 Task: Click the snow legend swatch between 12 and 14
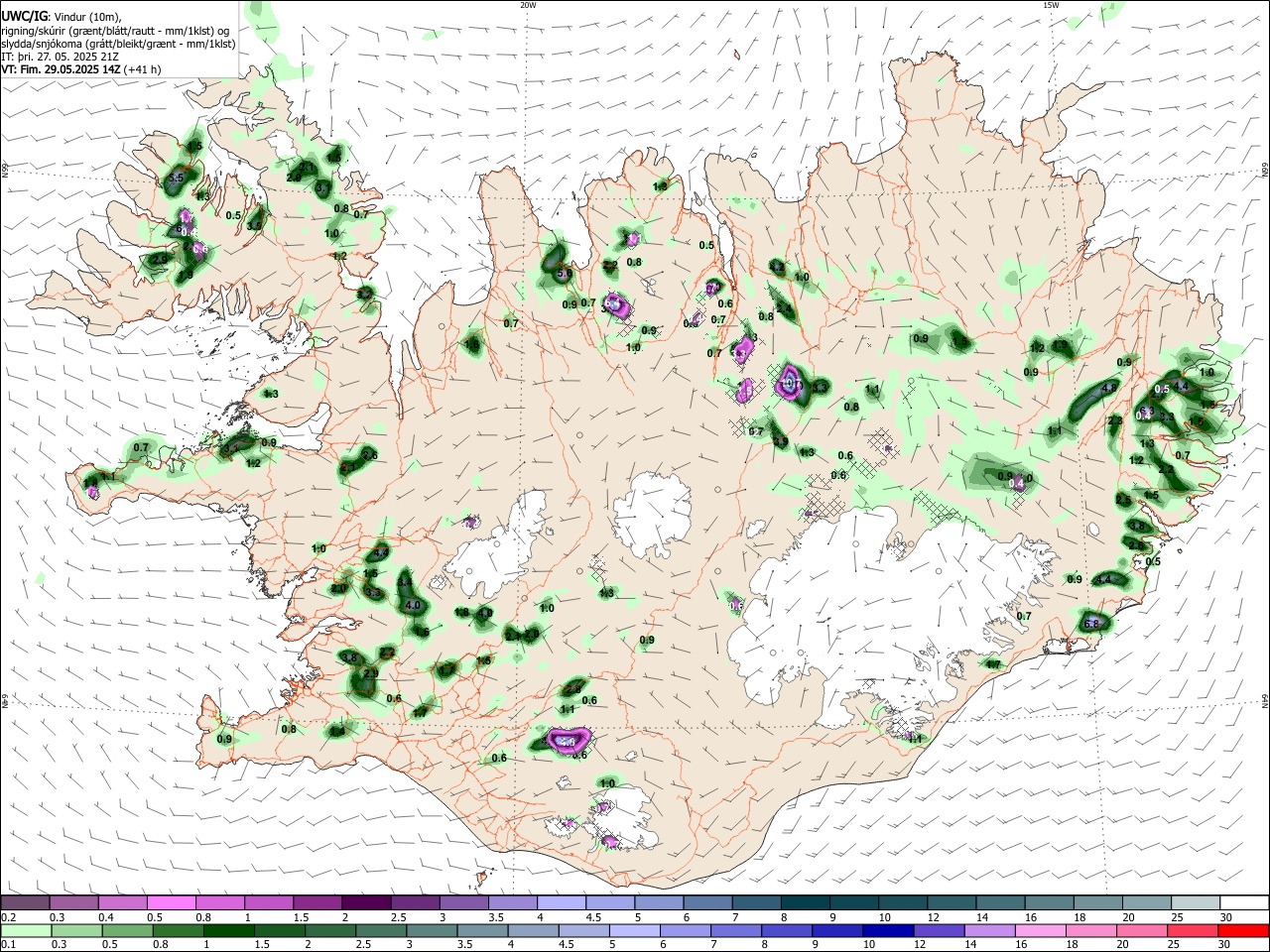tap(952, 902)
